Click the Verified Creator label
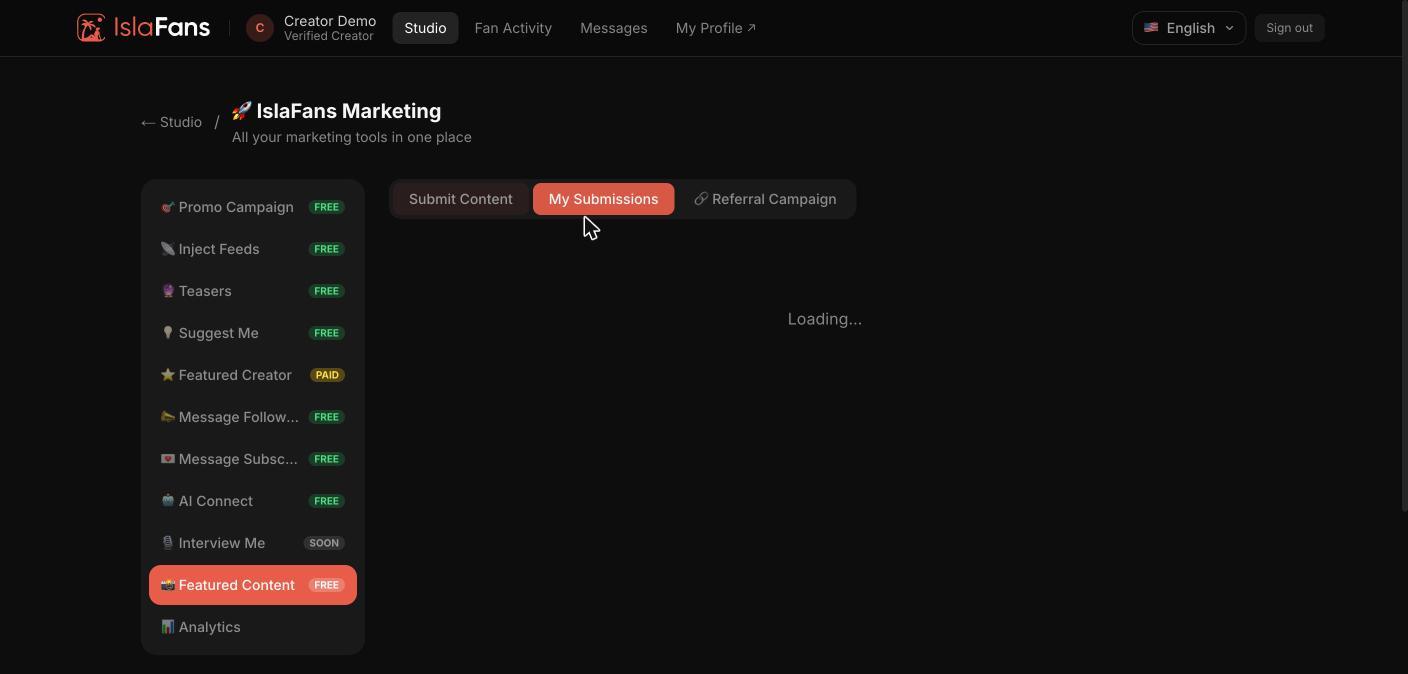1408x674 pixels. (x=329, y=36)
